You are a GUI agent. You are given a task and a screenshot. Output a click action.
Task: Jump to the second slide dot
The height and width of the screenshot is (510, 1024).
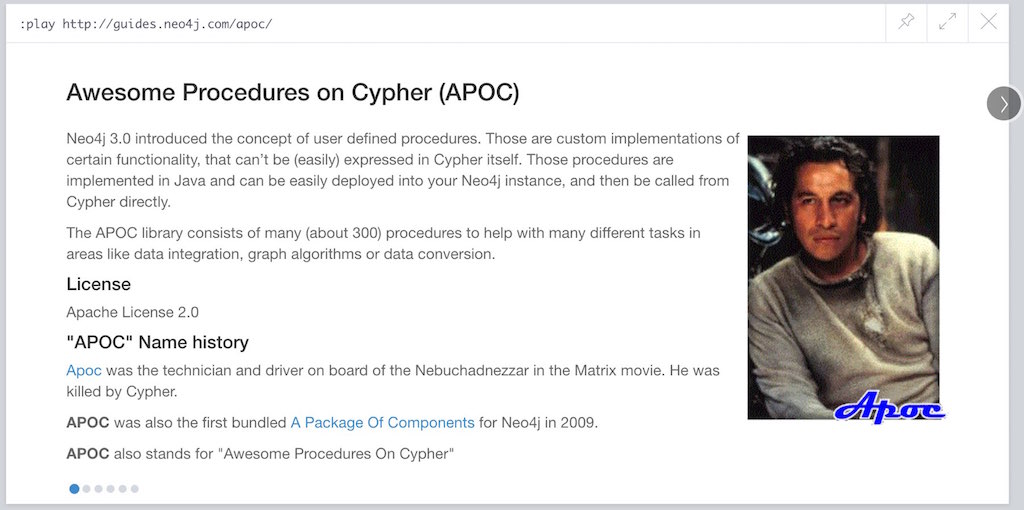click(x=86, y=488)
